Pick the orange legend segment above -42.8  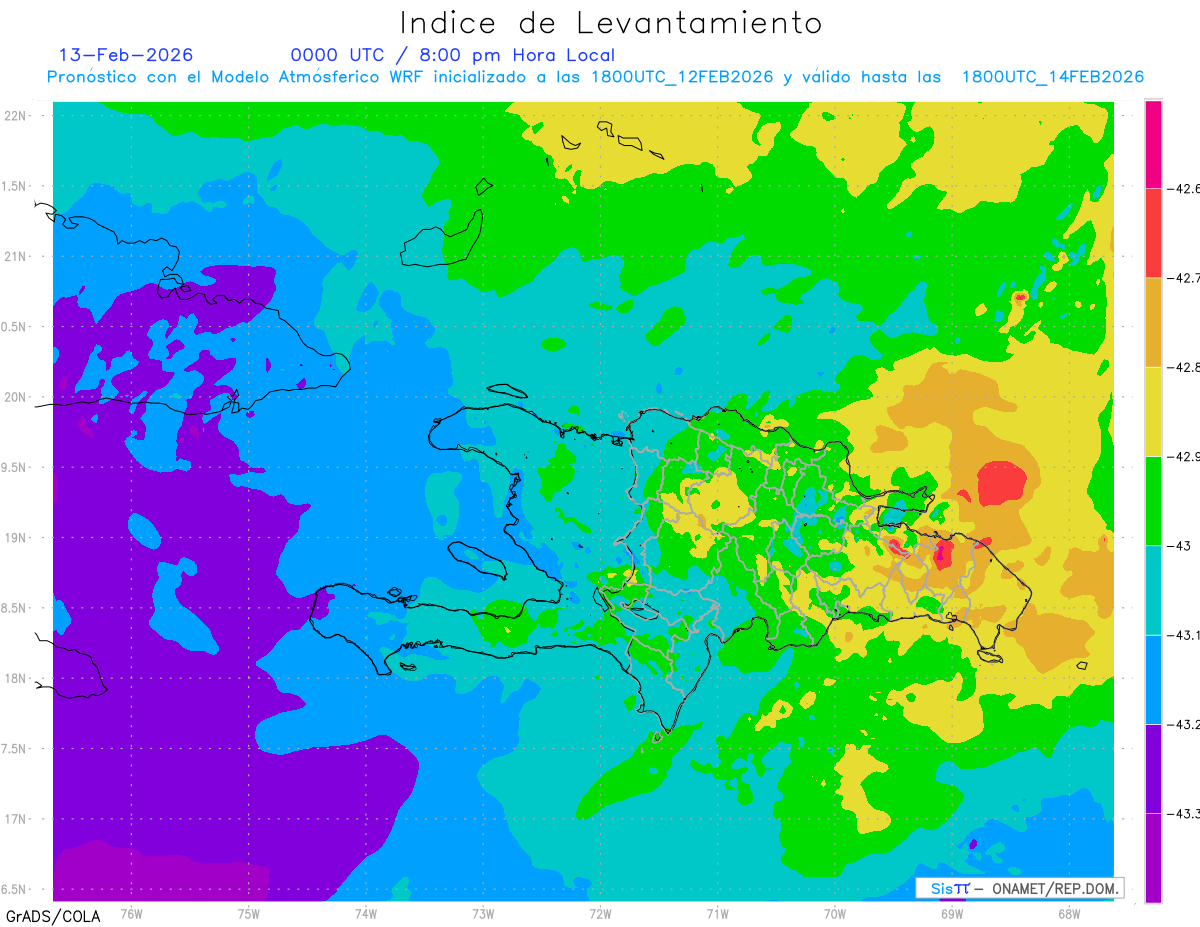tap(1153, 322)
